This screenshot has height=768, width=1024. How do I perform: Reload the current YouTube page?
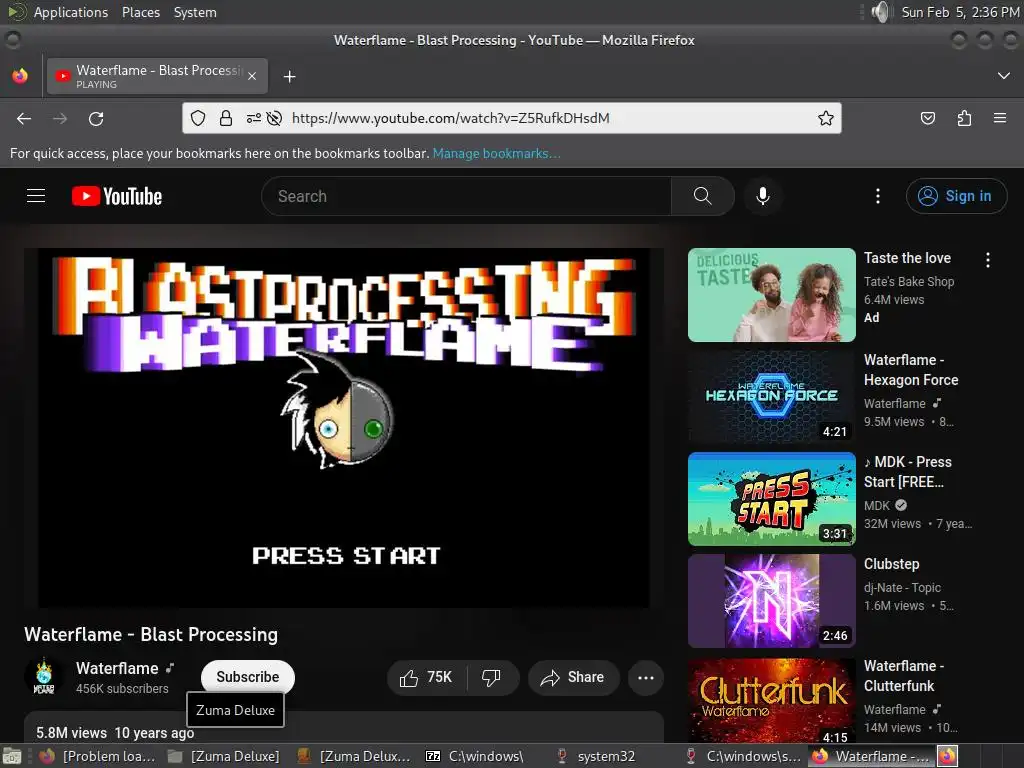point(96,119)
